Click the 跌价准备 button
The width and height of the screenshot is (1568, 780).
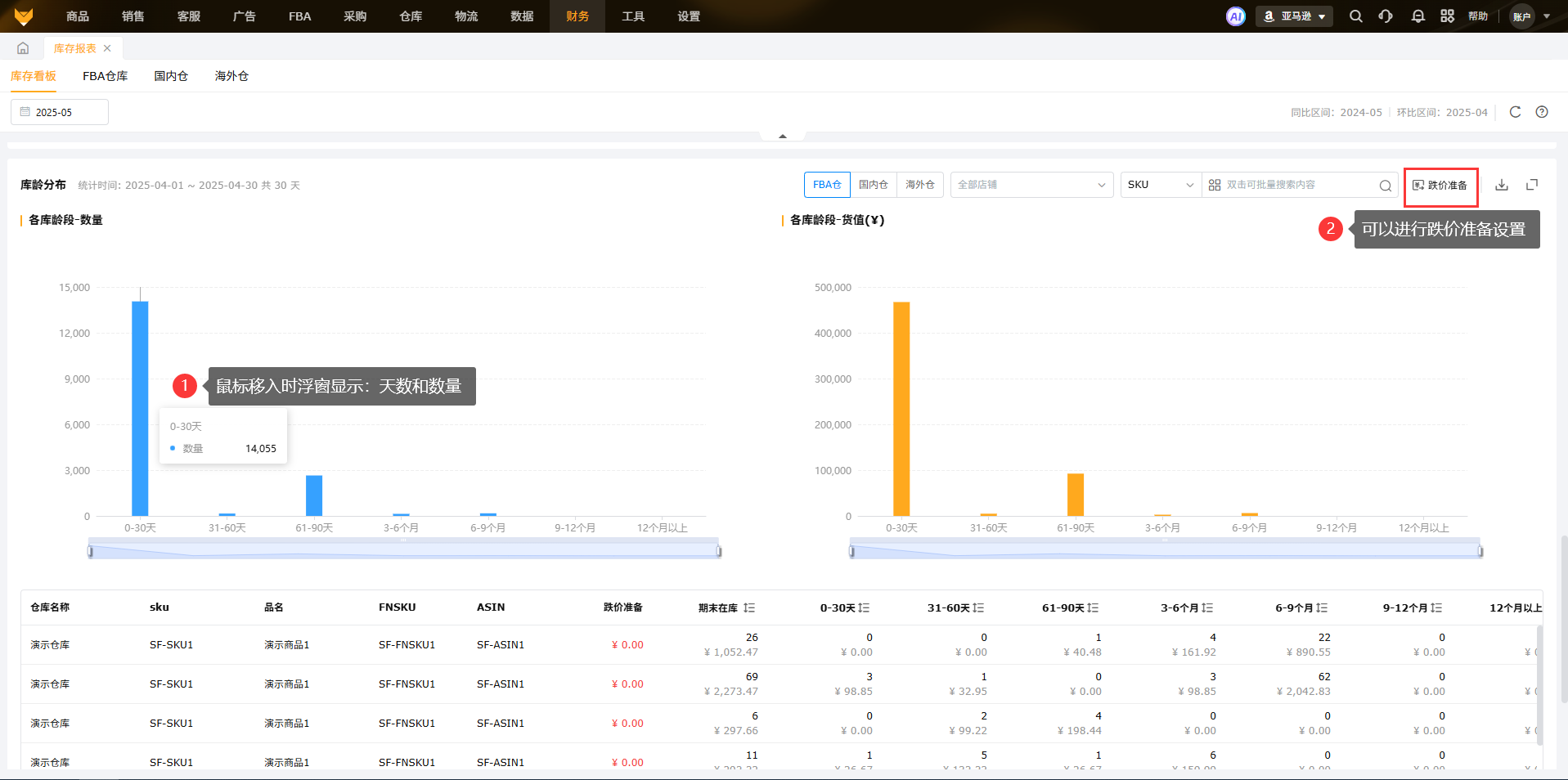click(1440, 186)
